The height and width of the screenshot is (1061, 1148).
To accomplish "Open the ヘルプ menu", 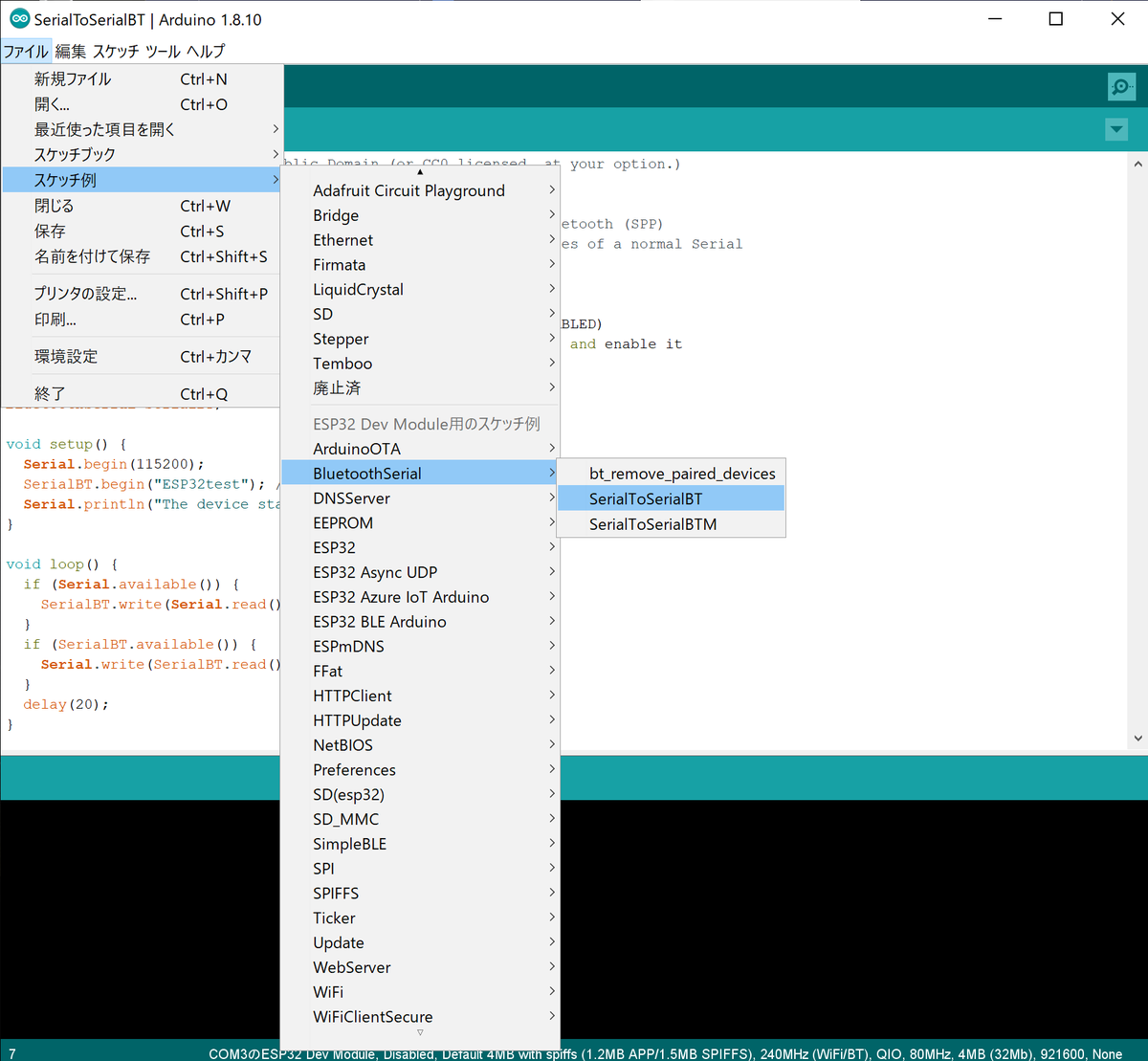I will [x=206, y=51].
